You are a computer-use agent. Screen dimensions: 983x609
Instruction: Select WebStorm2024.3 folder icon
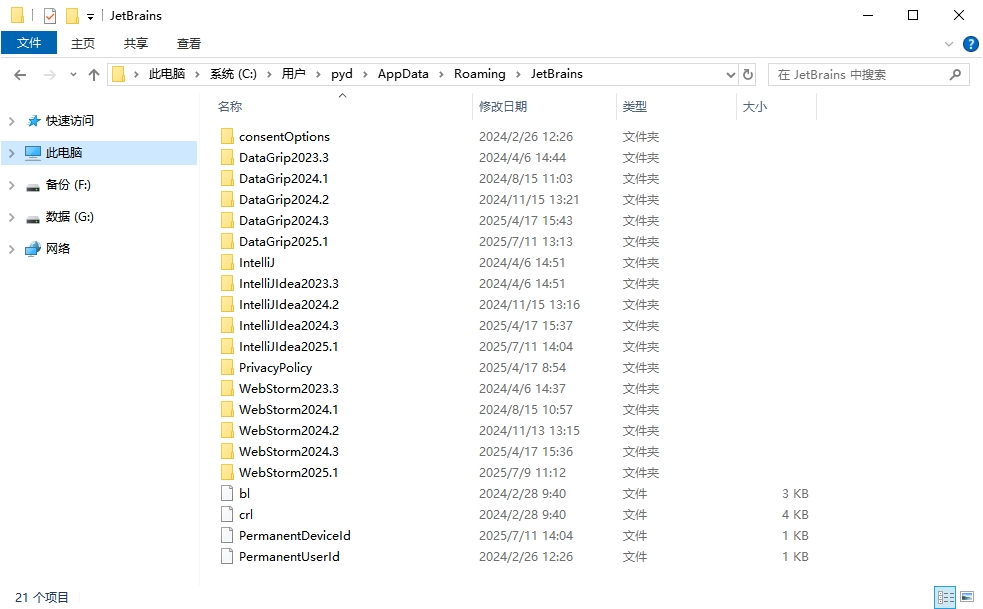[x=227, y=452]
